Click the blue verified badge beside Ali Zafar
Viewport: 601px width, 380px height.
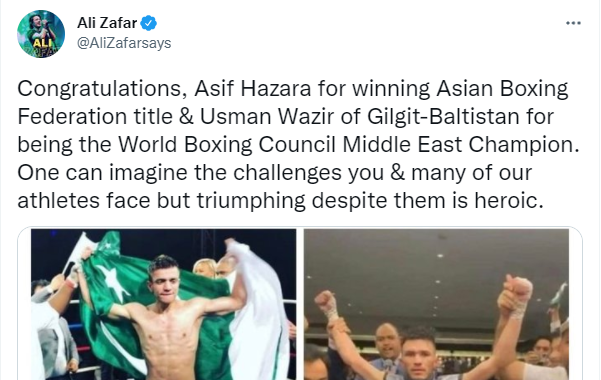[x=148, y=23]
